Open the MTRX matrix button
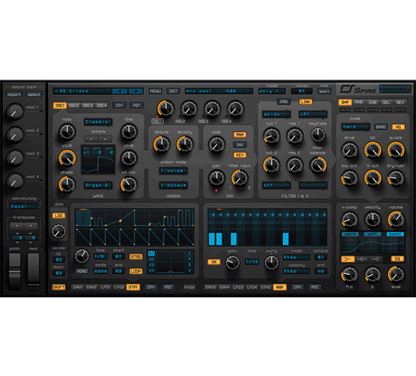The width and height of the screenshot is (416, 376). [189, 287]
